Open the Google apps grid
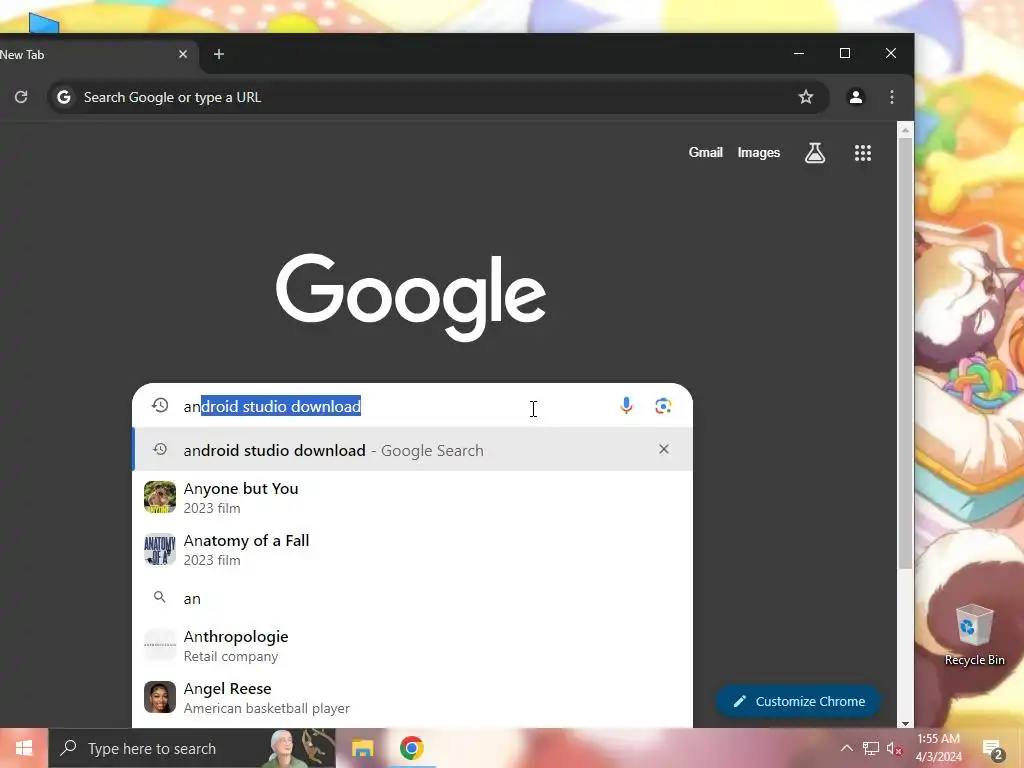 [863, 153]
